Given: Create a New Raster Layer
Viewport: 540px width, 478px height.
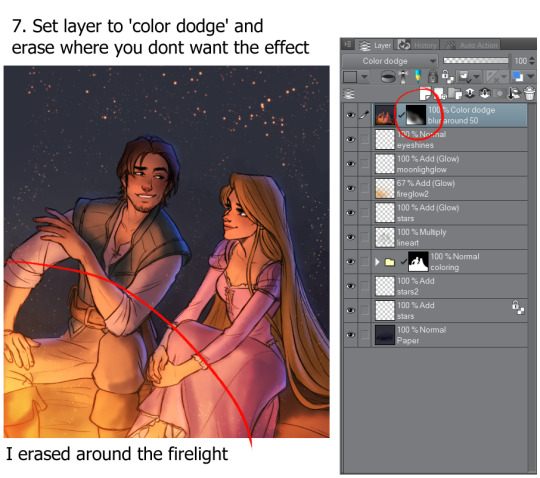Looking at the screenshot, I should (x=426, y=94).
